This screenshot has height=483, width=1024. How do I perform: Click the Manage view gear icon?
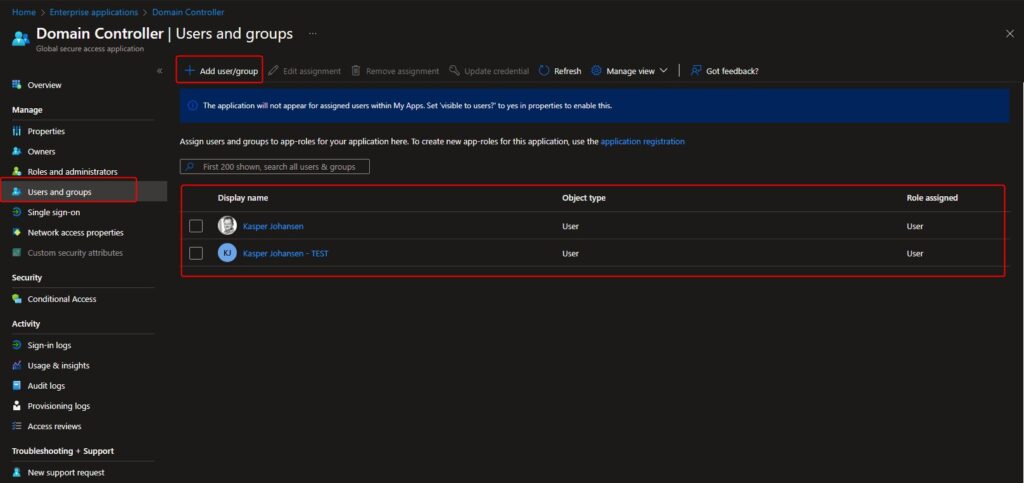[596, 70]
